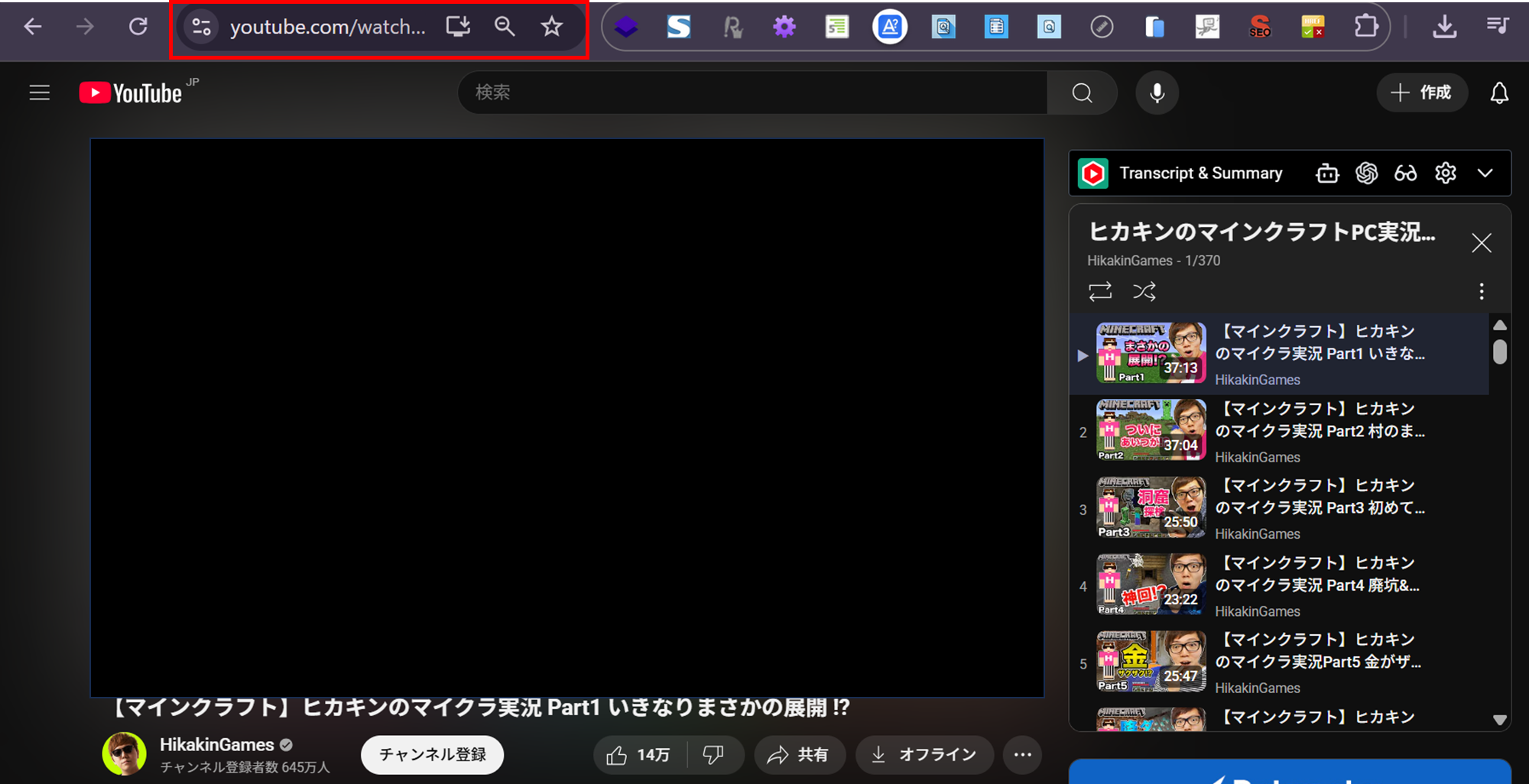
Task: Close the playlist panel with X
Action: coord(1482,243)
